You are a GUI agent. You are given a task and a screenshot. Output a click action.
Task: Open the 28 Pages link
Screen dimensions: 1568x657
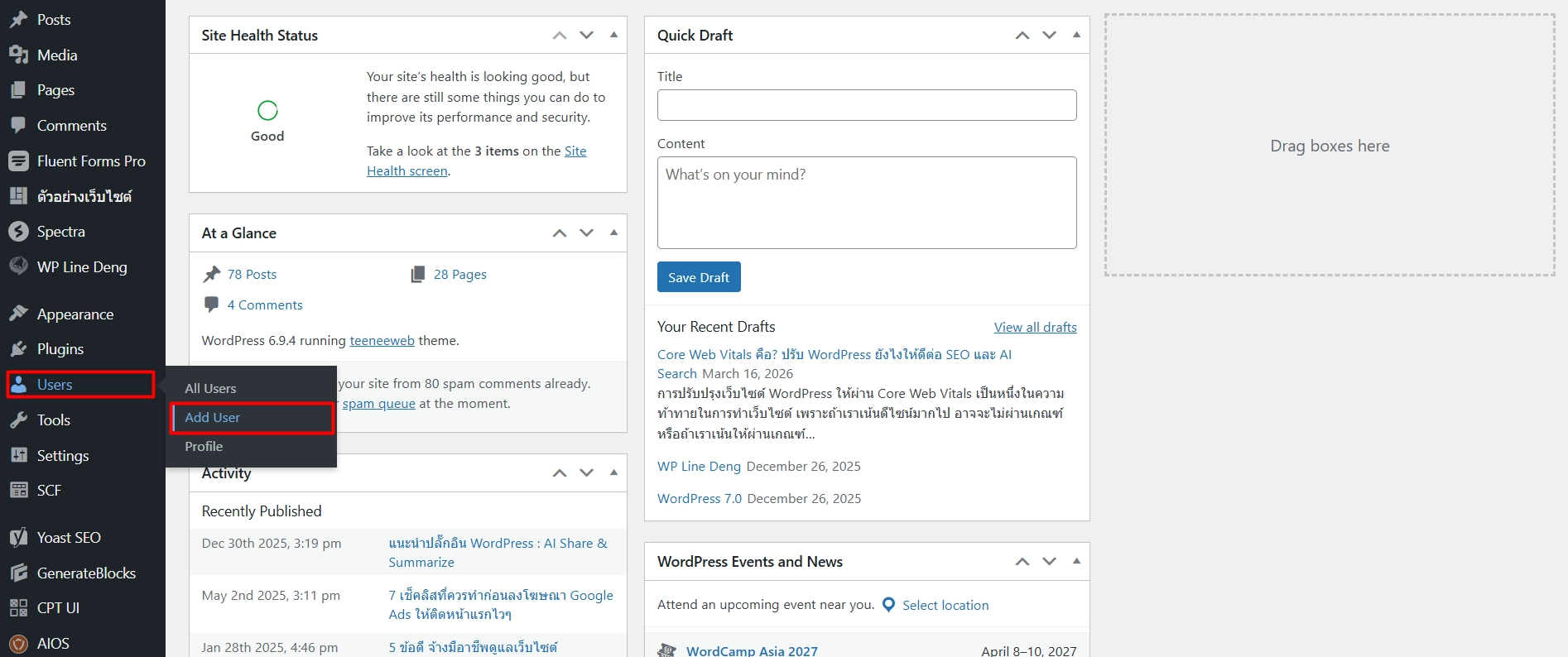coord(460,274)
